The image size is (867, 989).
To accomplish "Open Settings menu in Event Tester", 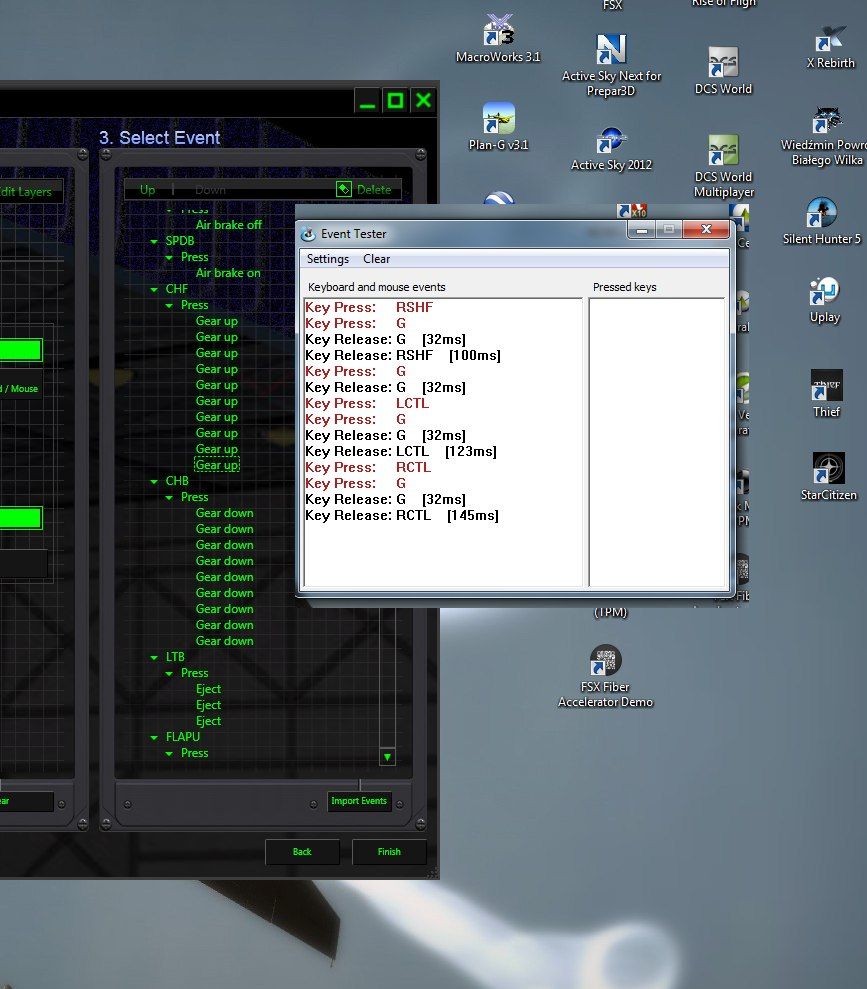I will click(x=328, y=259).
